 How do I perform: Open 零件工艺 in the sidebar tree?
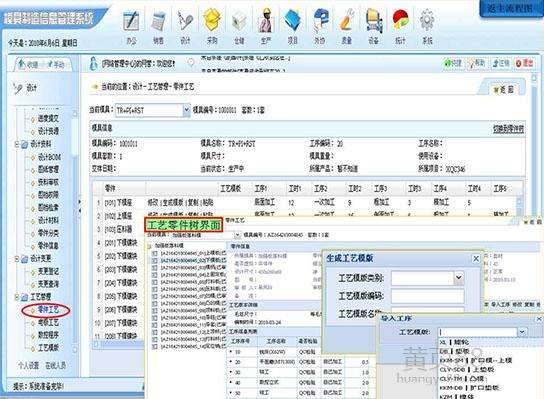coord(48,309)
